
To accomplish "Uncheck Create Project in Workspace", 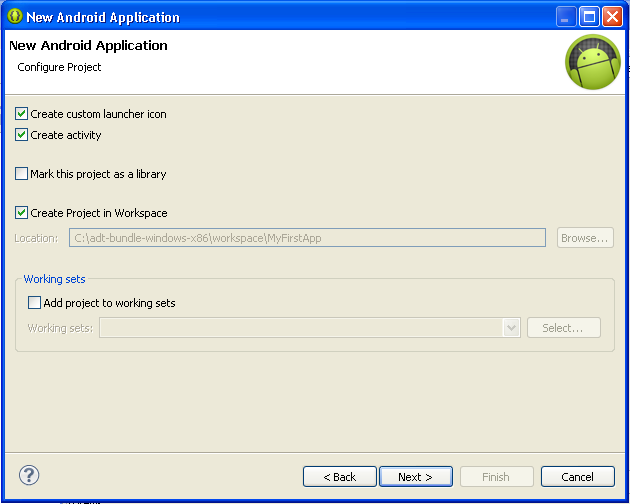I will coord(21,213).
